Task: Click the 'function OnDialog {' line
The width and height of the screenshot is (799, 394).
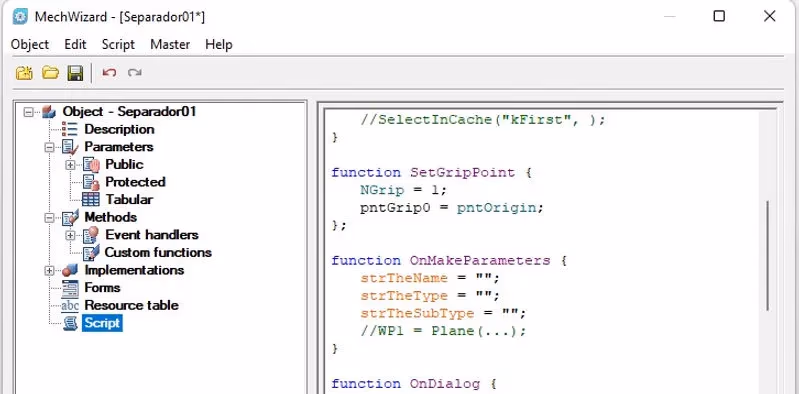Action: pos(414,383)
